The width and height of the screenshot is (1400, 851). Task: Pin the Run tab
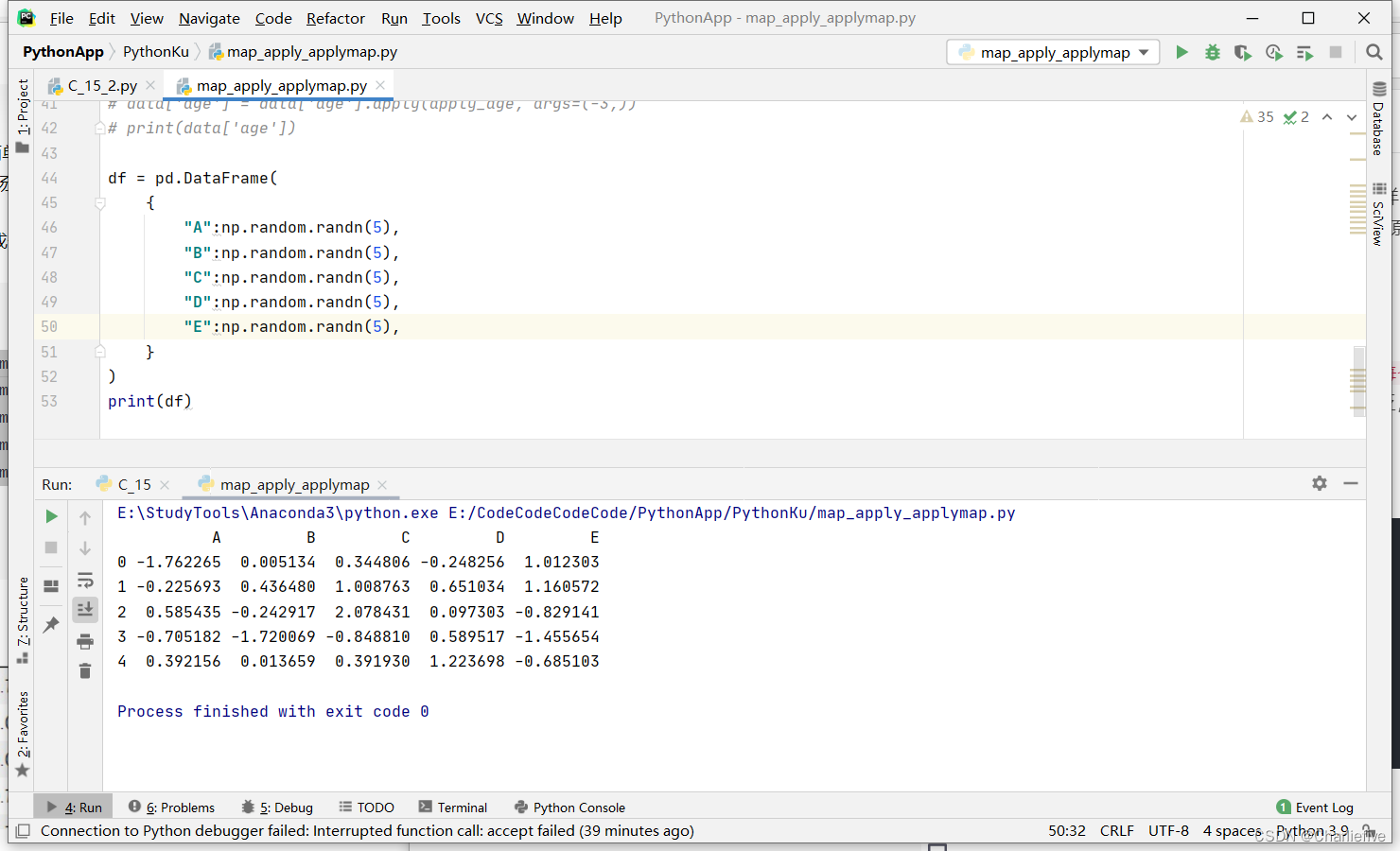click(x=51, y=625)
